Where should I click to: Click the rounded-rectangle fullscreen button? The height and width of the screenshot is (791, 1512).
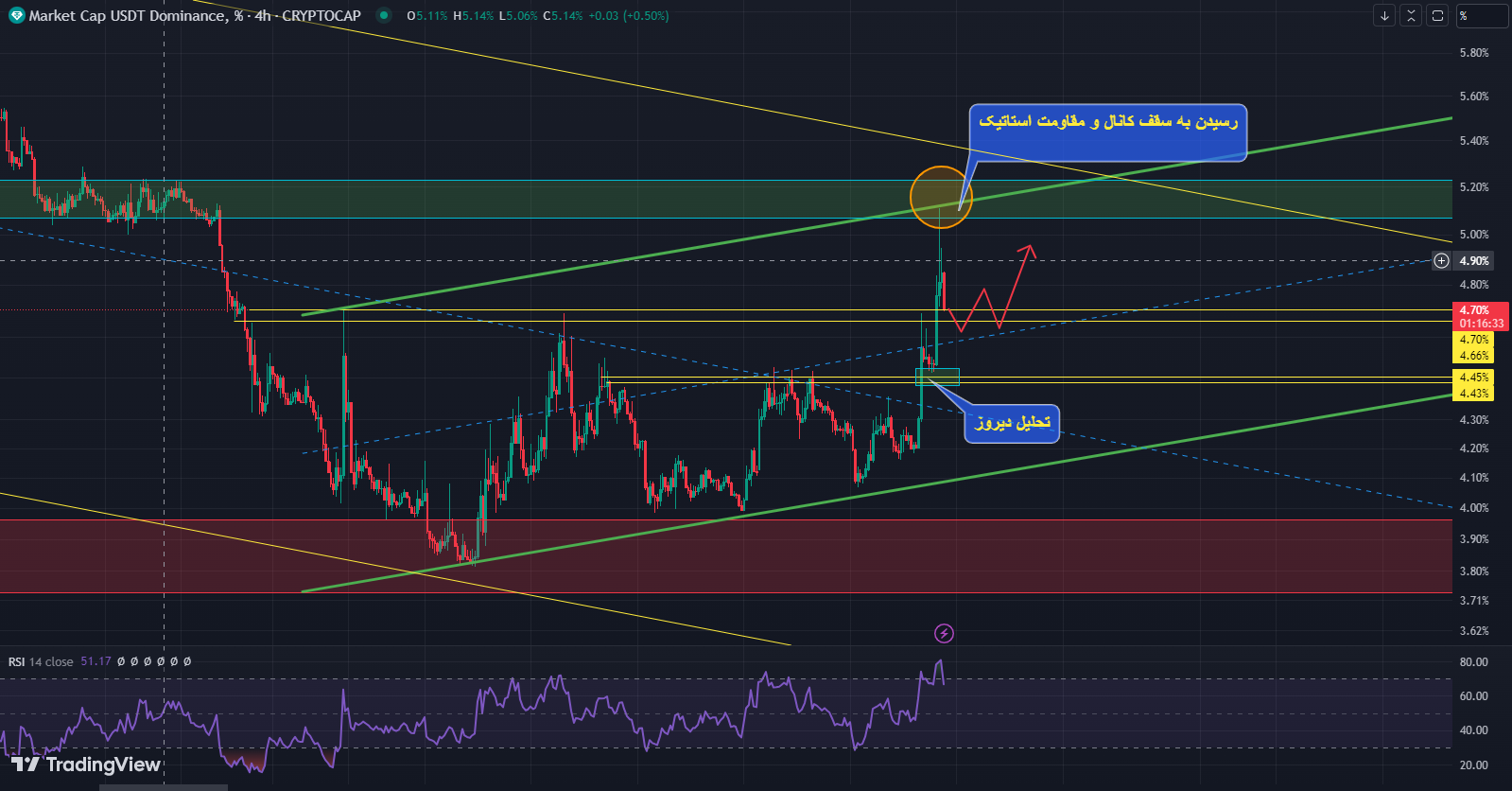click(x=1437, y=15)
